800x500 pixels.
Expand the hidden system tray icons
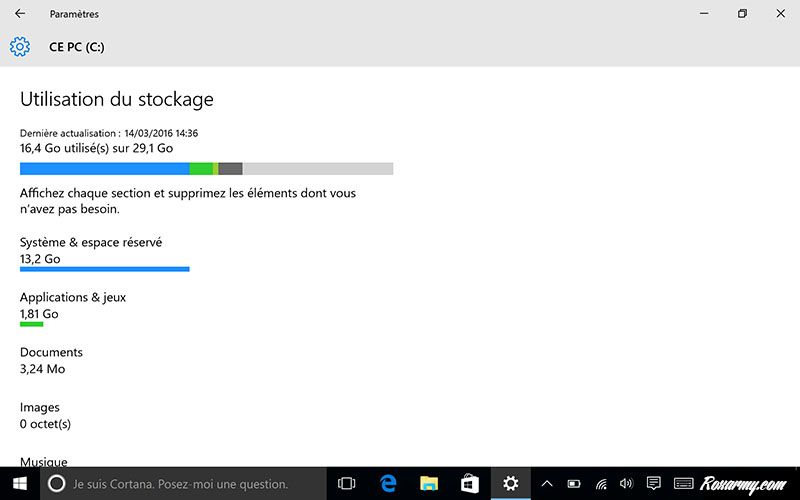[547, 483]
